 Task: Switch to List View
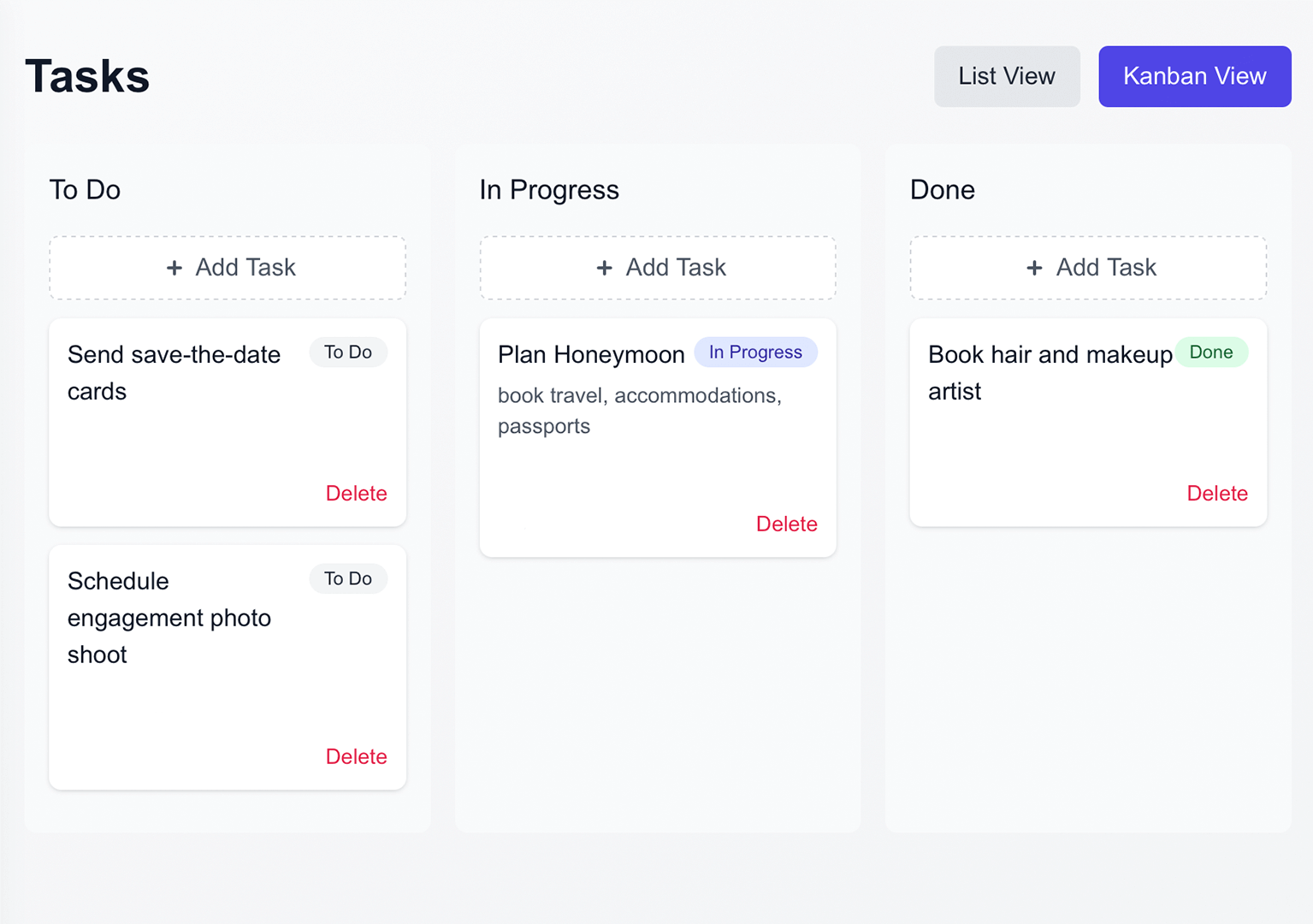click(x=1007, y=76)
